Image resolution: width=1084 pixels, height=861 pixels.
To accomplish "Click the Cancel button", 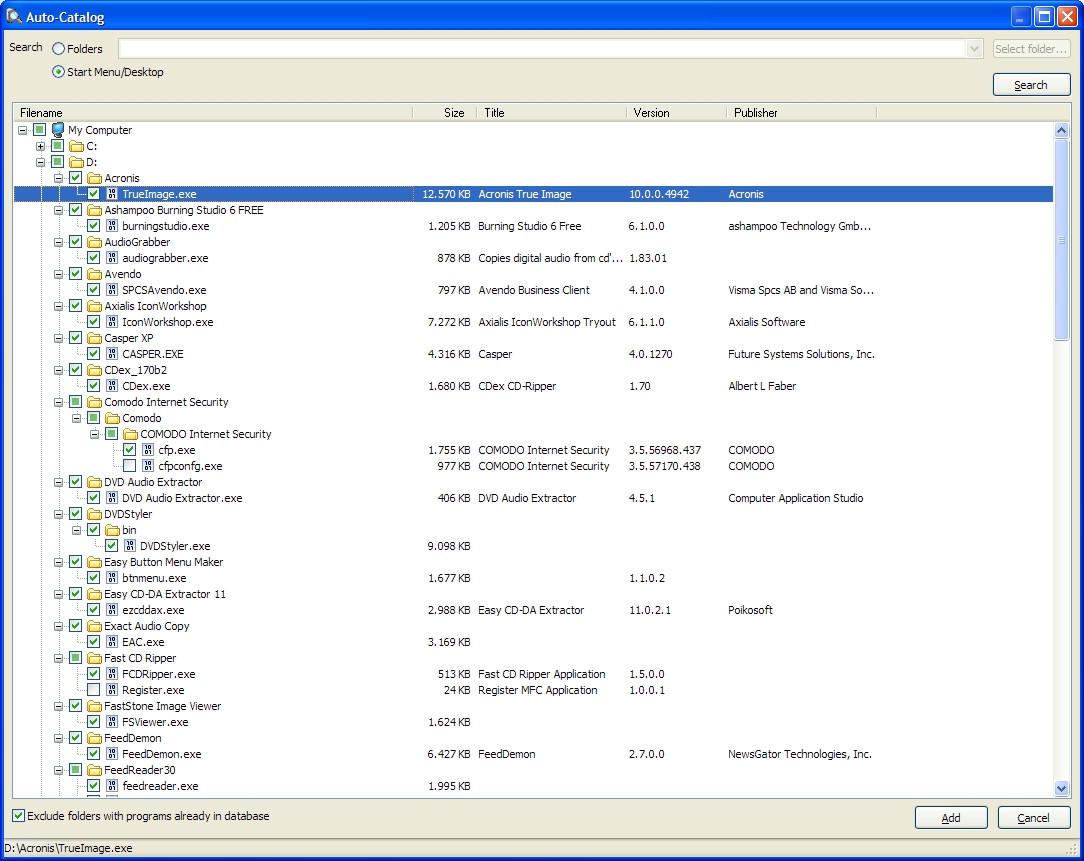I will tap(1034, 817).
